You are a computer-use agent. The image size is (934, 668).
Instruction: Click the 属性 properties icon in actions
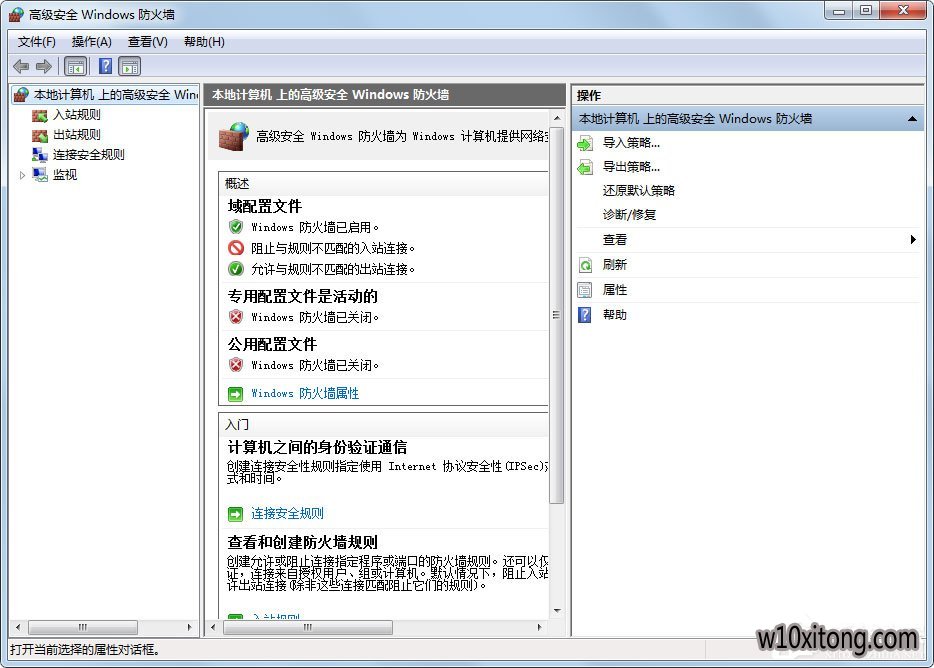585,290
